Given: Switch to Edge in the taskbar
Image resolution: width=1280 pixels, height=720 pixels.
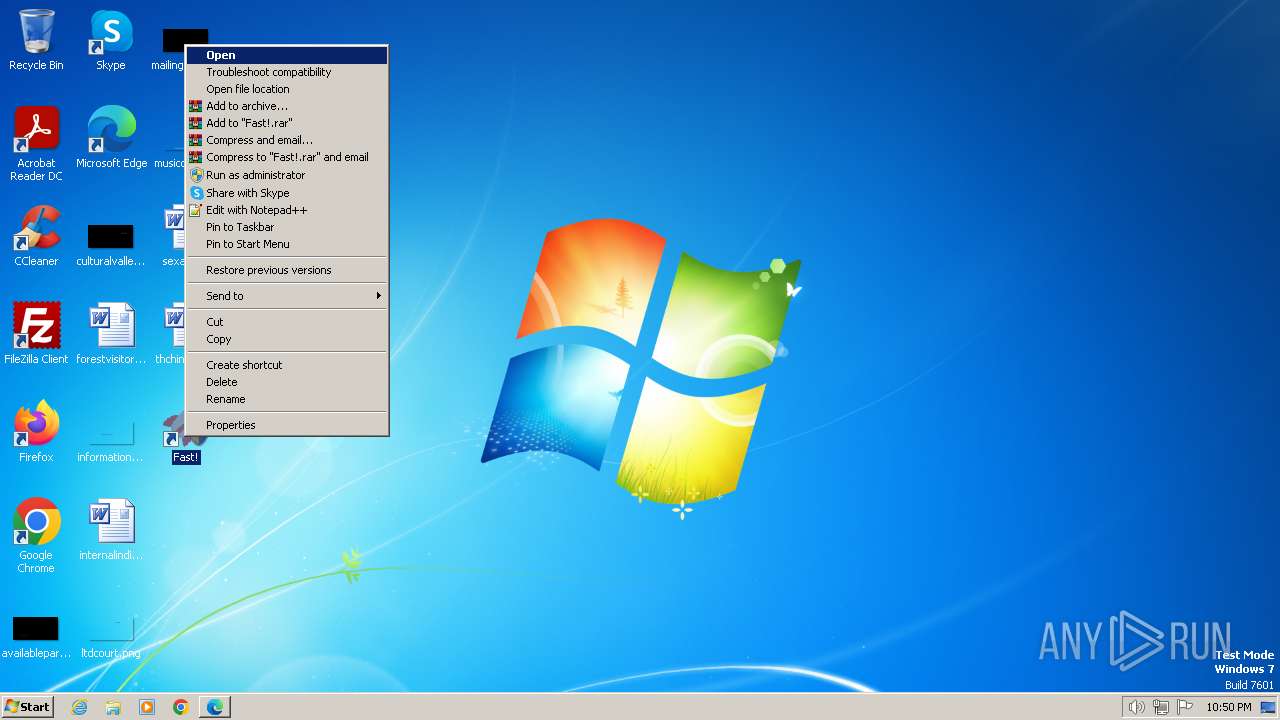Looking at the screenshot, I should [x=215, y=707].
